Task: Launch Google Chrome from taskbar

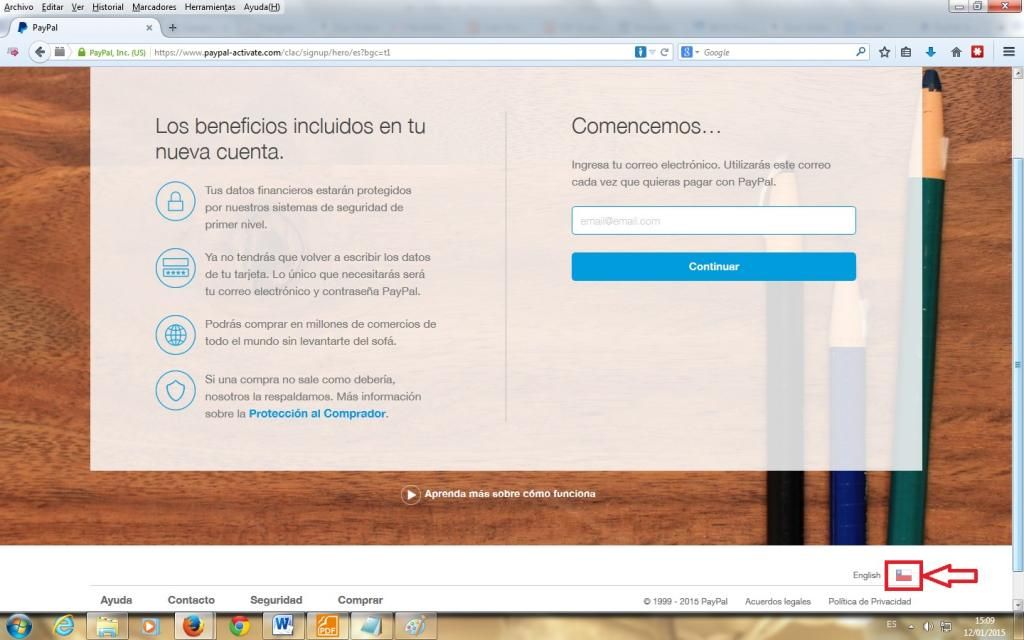Action: [239, 627]
